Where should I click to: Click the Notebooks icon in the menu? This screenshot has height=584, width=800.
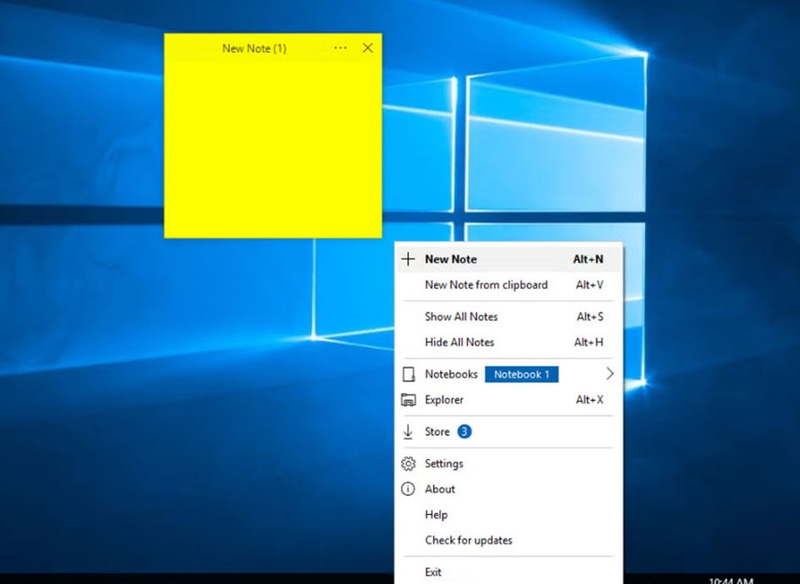pos(408,374)
